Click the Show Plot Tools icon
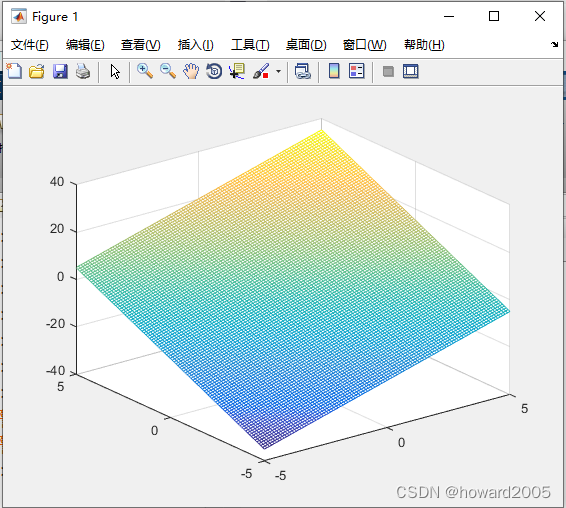The image size is (566, 508). coord(411,71)
